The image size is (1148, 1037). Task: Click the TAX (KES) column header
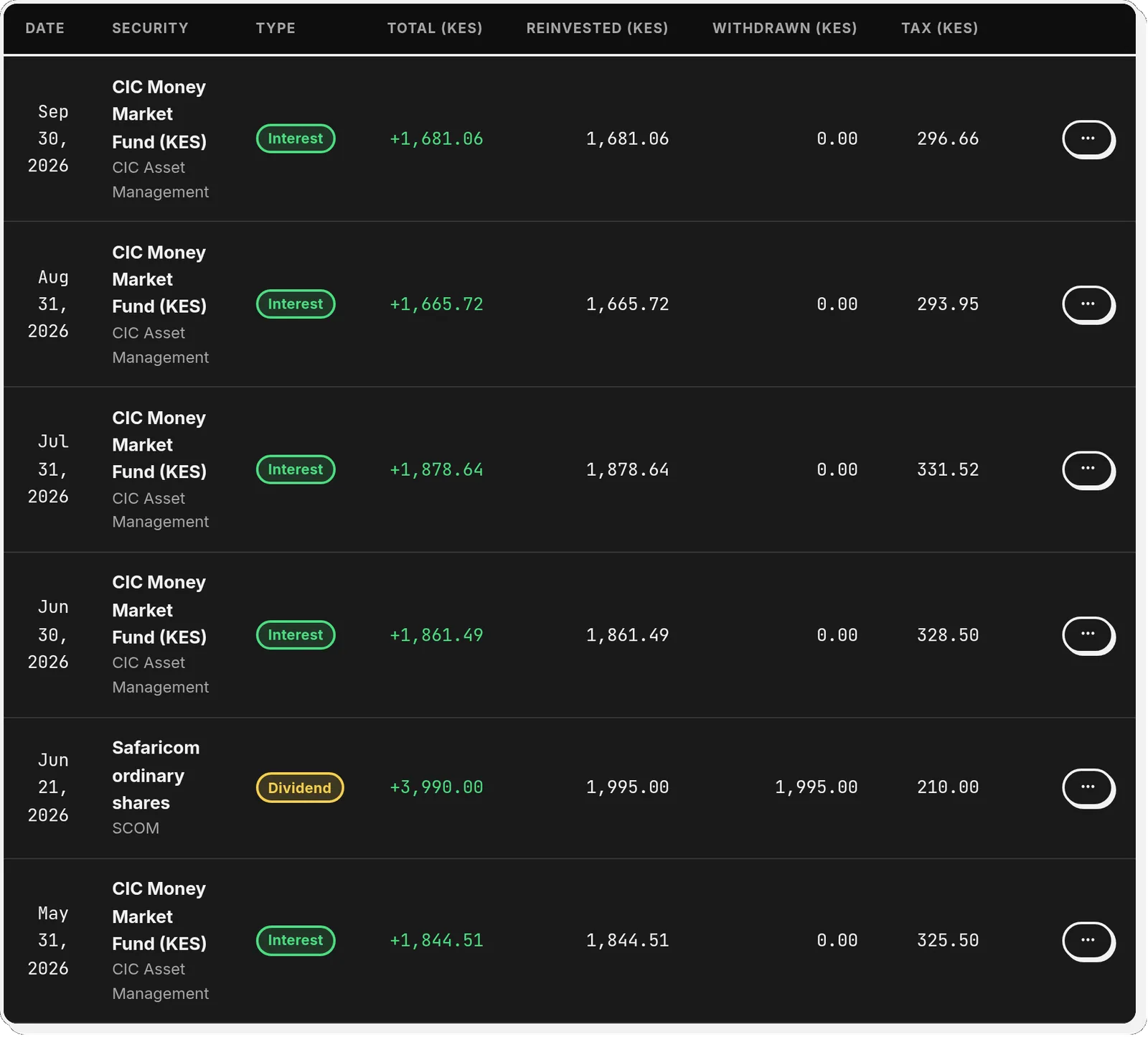tap(940, 28)
